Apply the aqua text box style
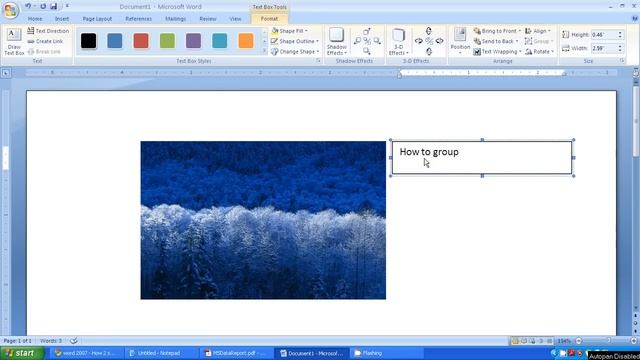640x360 pixels. coord(220,41)
